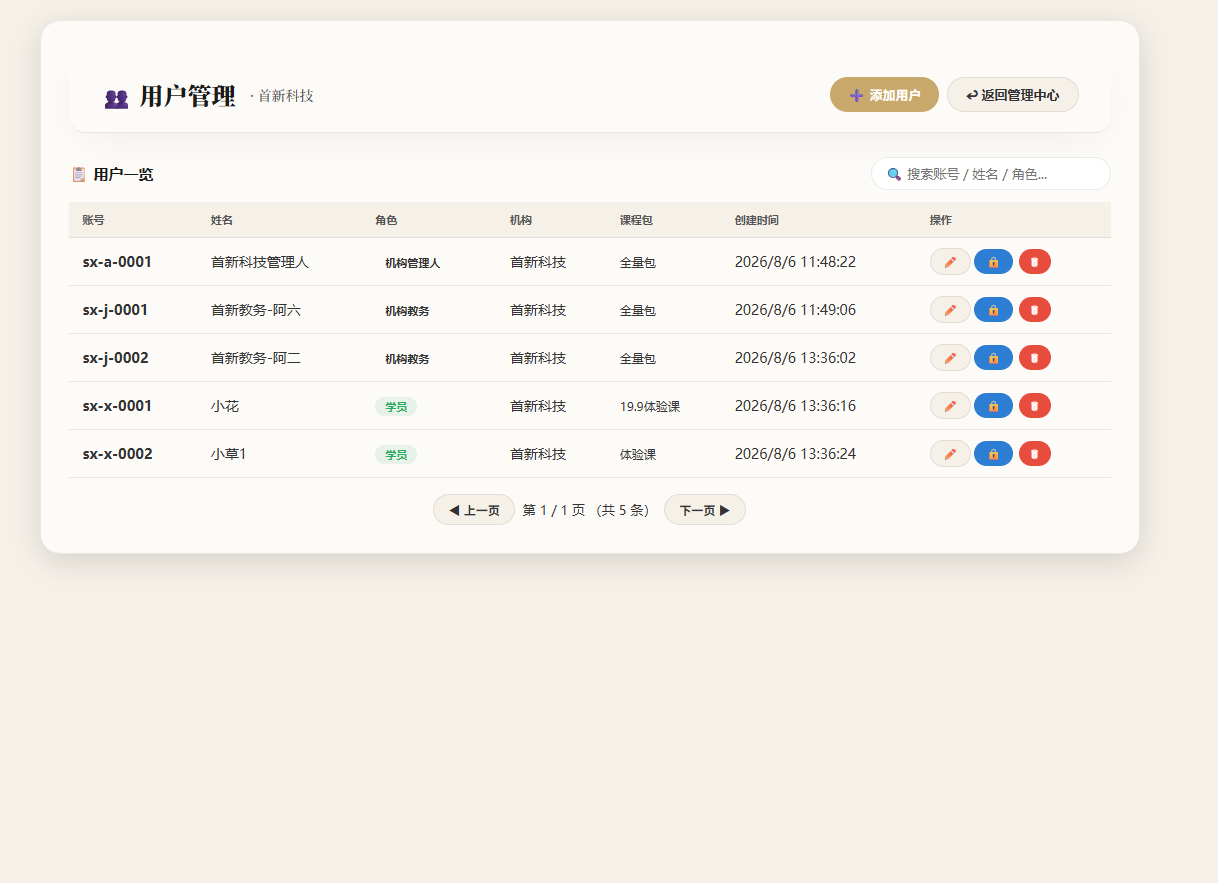Click the 角色 column header
Image resolution: width=1218 pixels, height=883 pixels.
pos(386,220)
